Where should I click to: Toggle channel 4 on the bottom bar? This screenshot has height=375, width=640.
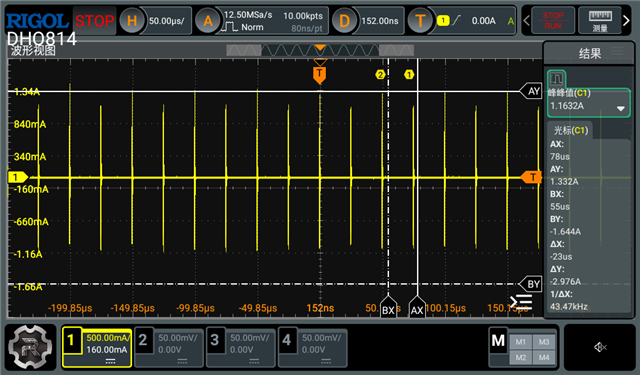click(x=286, y=340)
